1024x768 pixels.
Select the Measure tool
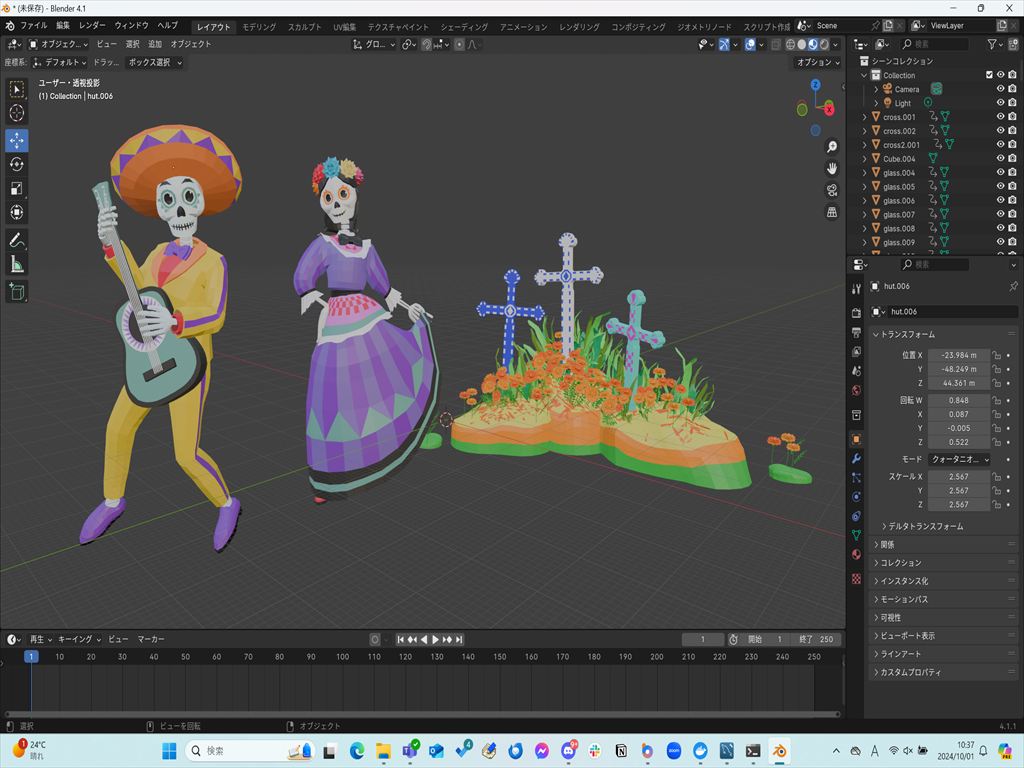point(17,264)
